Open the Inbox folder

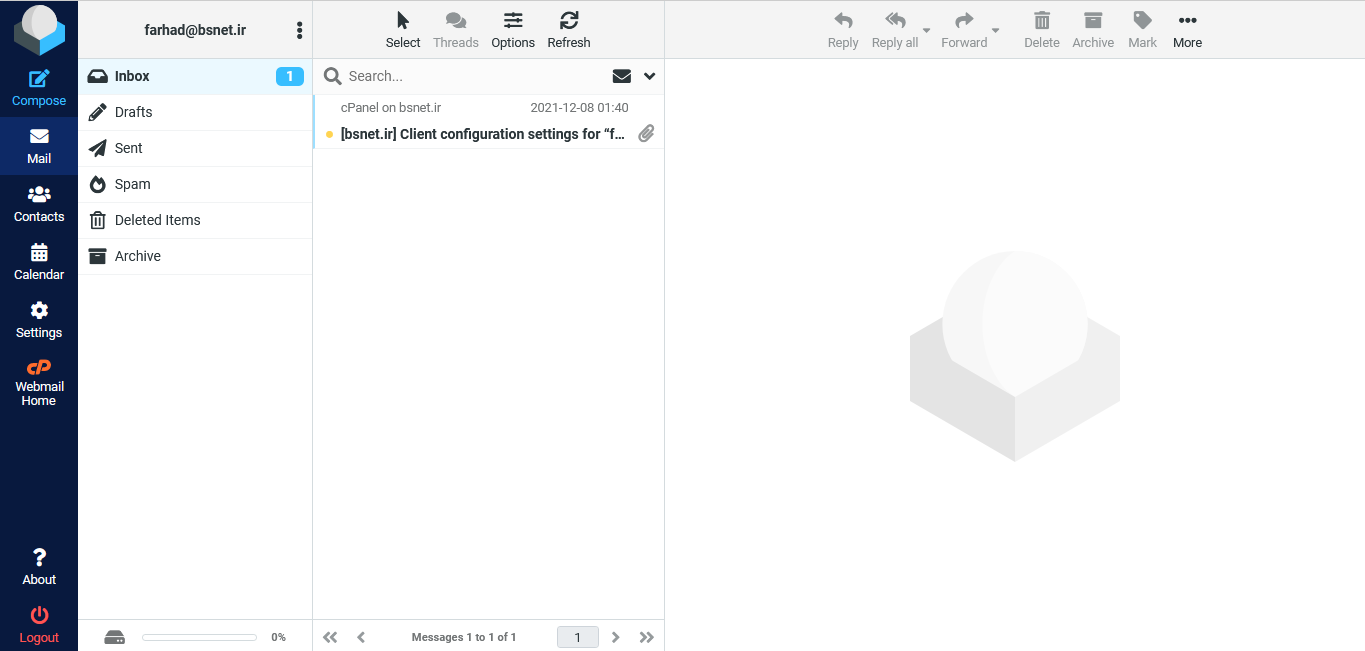click(195, 76)
